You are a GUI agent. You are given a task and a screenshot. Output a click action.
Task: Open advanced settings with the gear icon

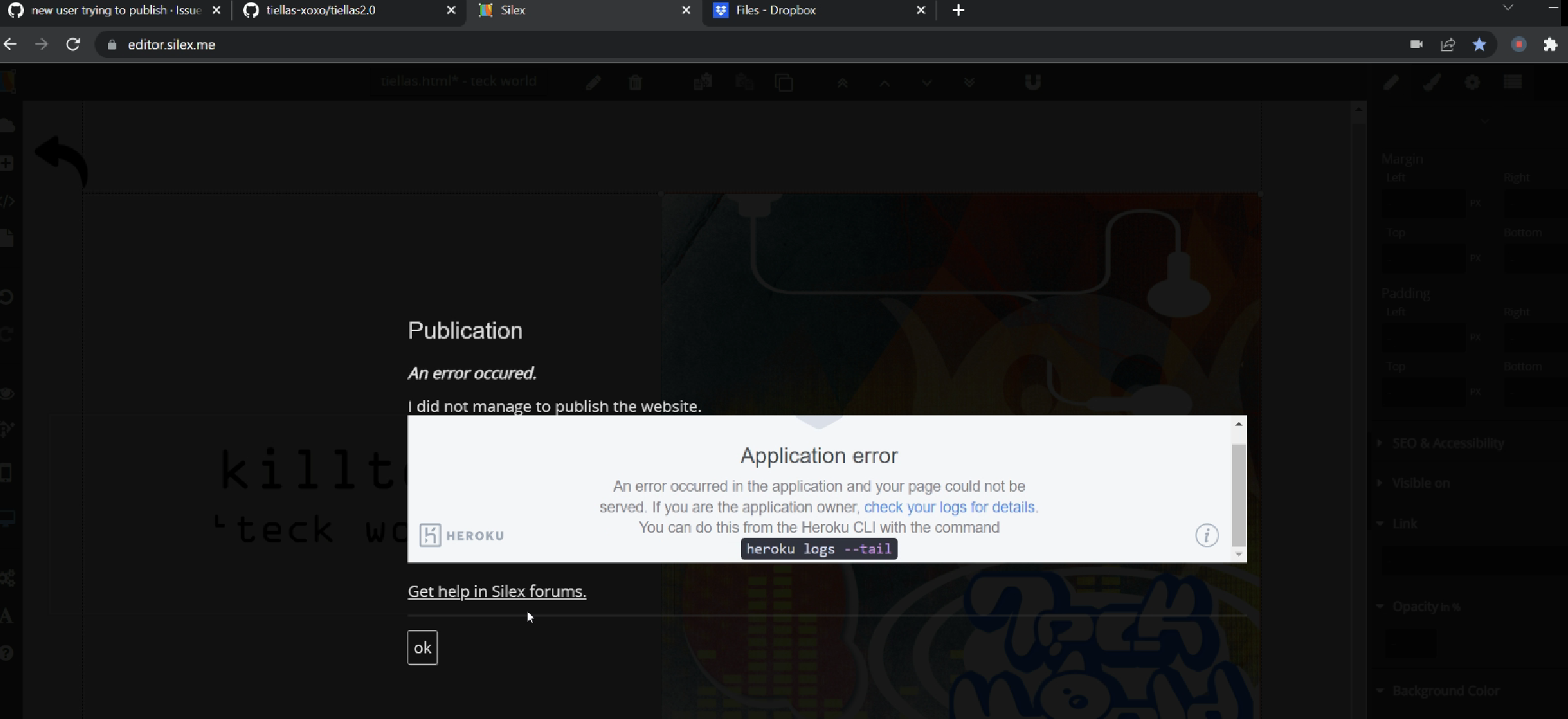[x=1473, y=82]
